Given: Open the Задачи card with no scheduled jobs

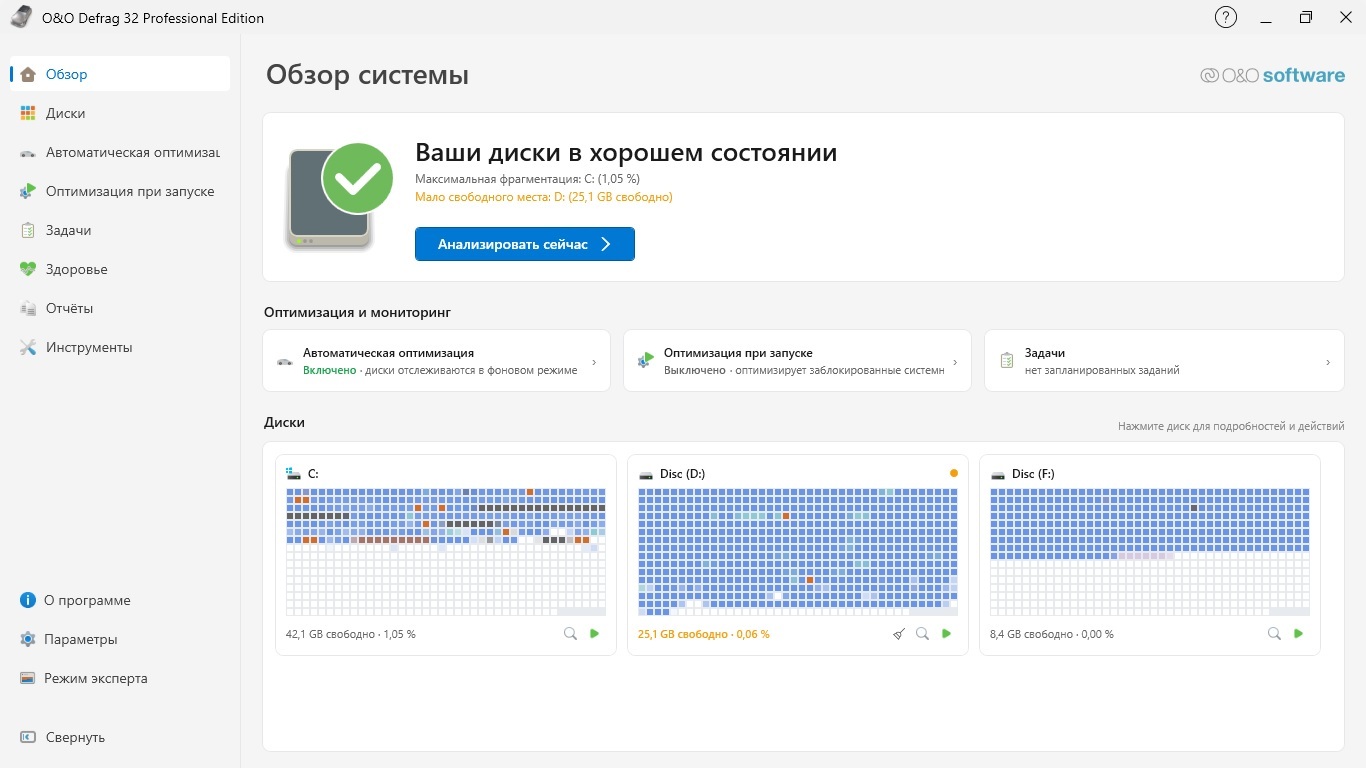Looking at the screenshot, I should click(1164, 361).
